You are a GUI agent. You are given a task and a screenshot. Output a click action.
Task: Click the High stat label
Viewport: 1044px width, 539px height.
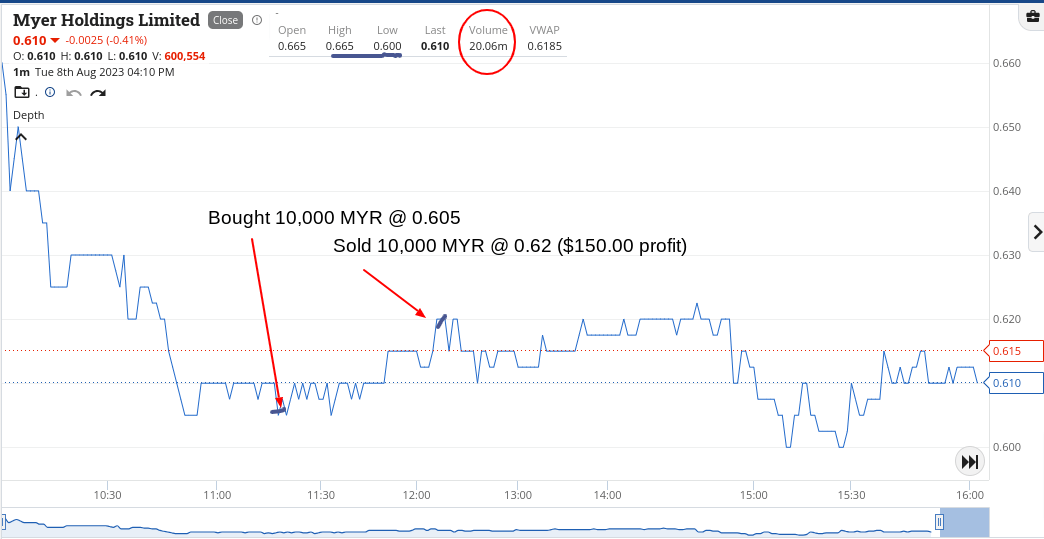click(x=340, y=30)
